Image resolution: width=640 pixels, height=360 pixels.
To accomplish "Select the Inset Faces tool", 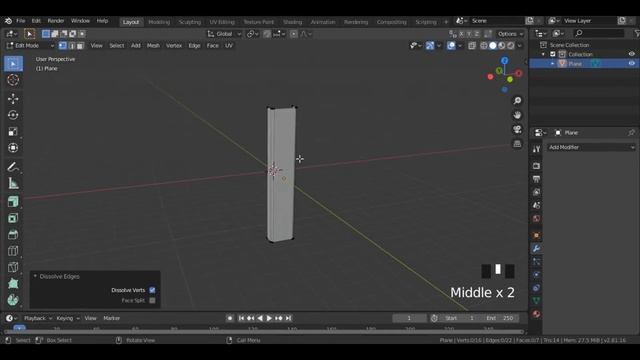I will click(x=13, y=218).
